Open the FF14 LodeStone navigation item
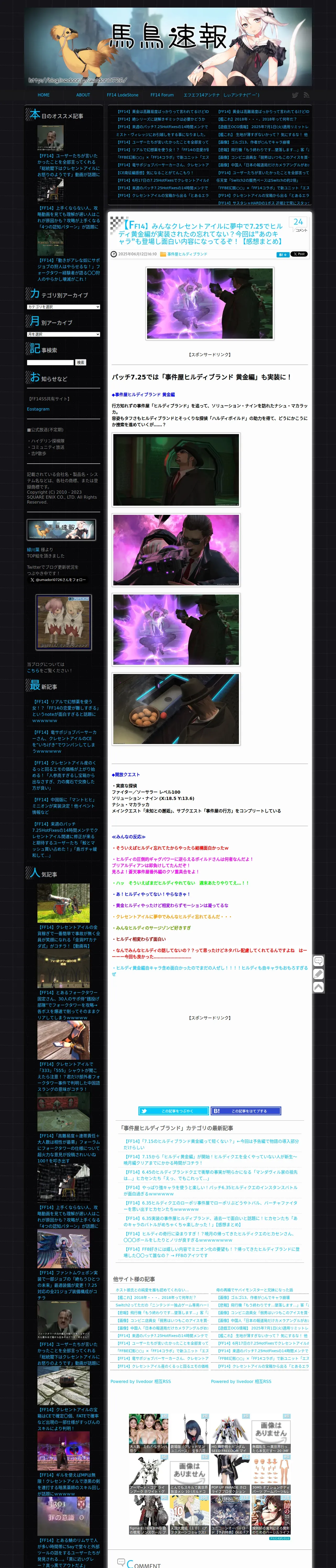336x1568 pixels. point(122,95)
